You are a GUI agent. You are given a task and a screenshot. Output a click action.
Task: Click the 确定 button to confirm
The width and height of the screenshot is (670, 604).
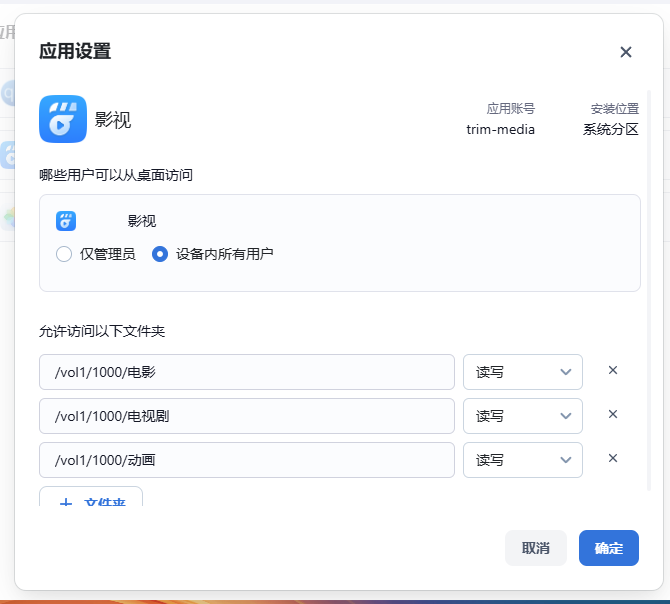pyautogui.click(x=608, y=548)
